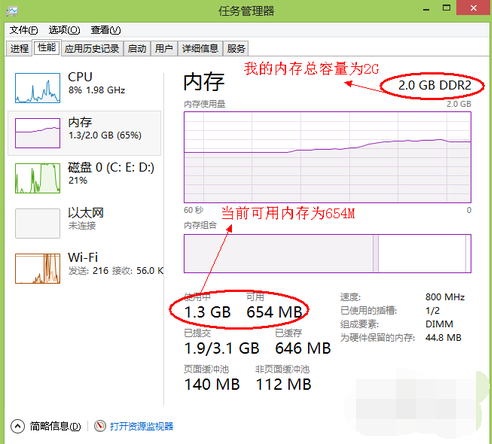
Task: Switch to the 进程 tab
Action: 19,49
